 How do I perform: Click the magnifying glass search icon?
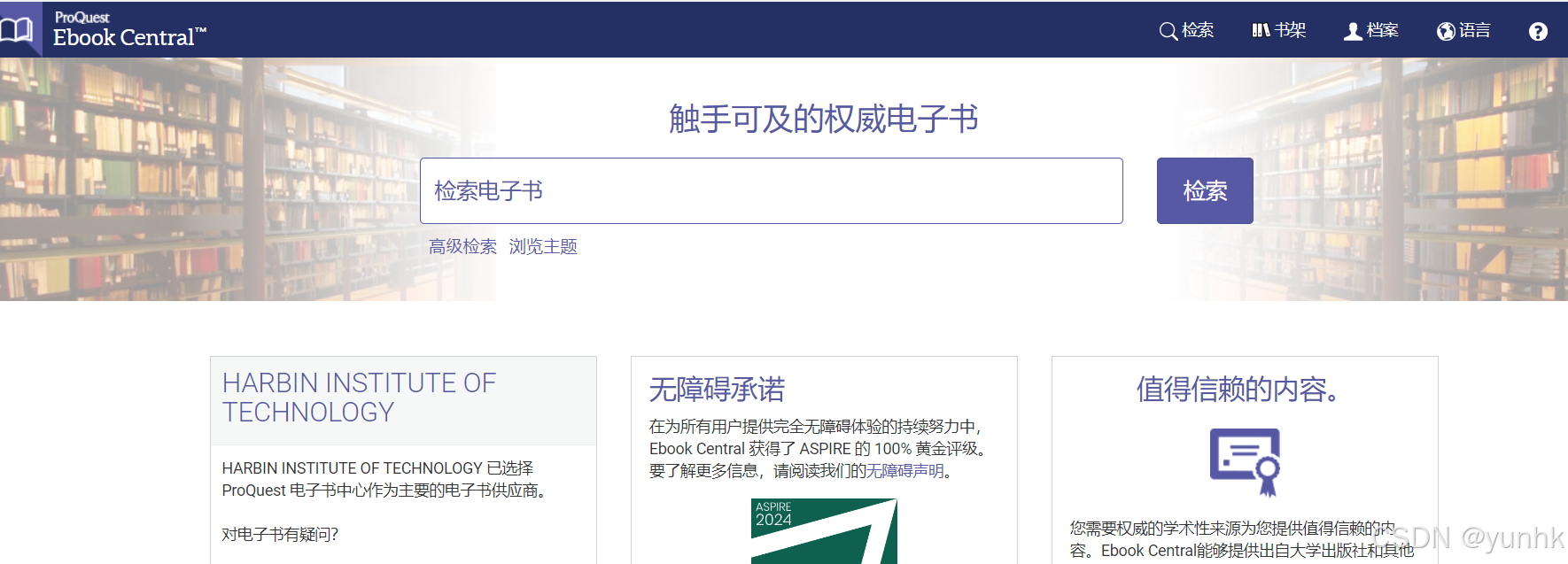[x=1168, y=32]
